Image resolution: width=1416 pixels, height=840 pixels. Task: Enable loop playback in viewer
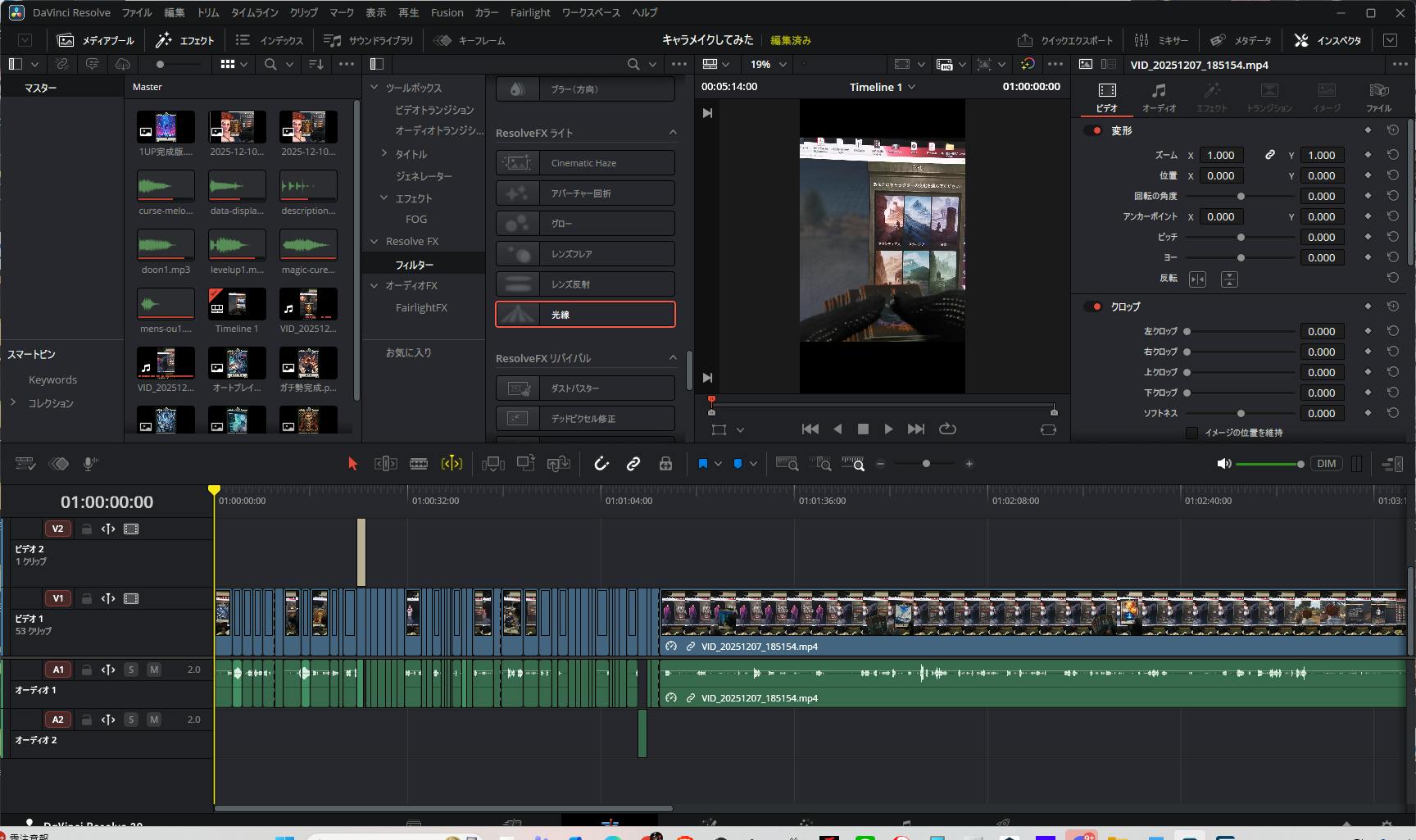tap(947, 429)
